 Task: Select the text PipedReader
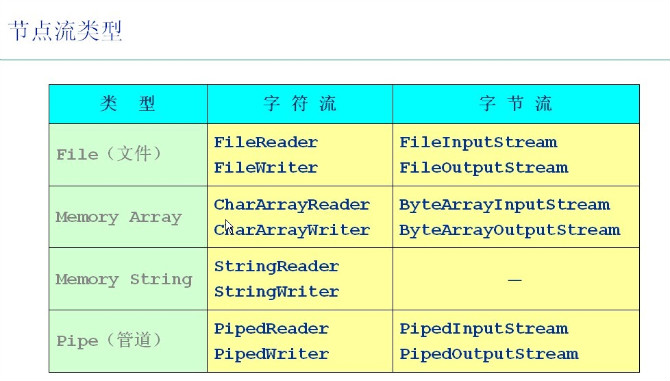point(271,329)
